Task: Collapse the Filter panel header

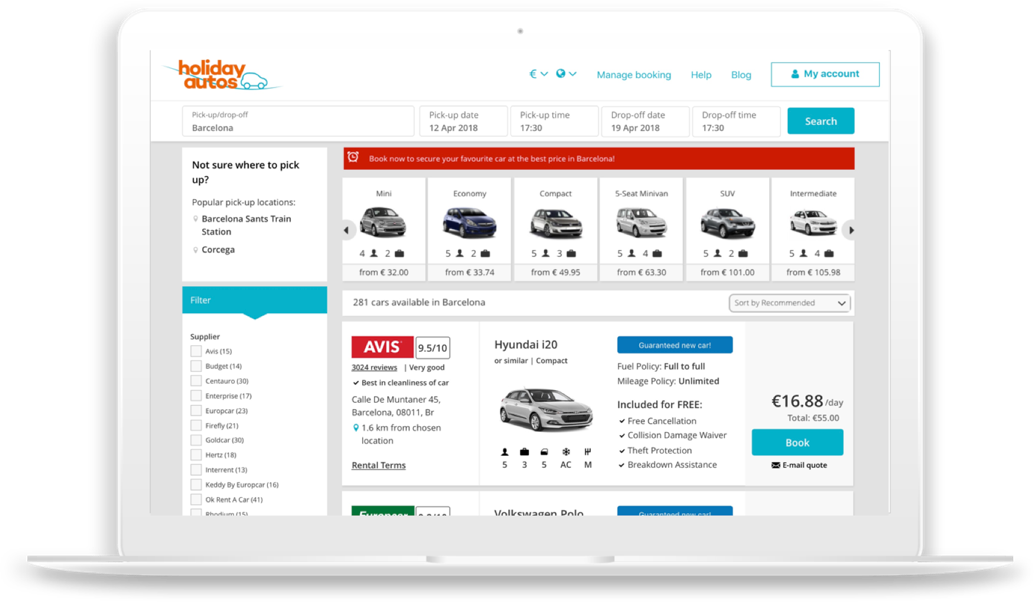Action: click(255, 300)
